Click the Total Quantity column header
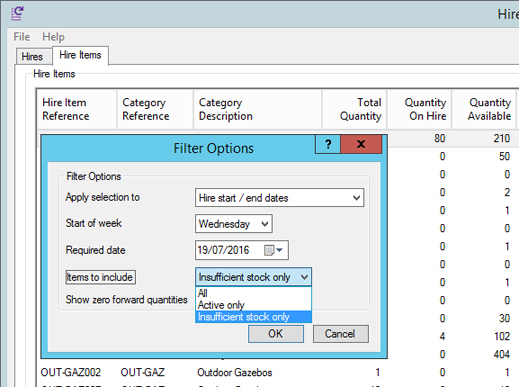This screenshot has height=387, width=519. pyautogui.click(x=354, y=109)
